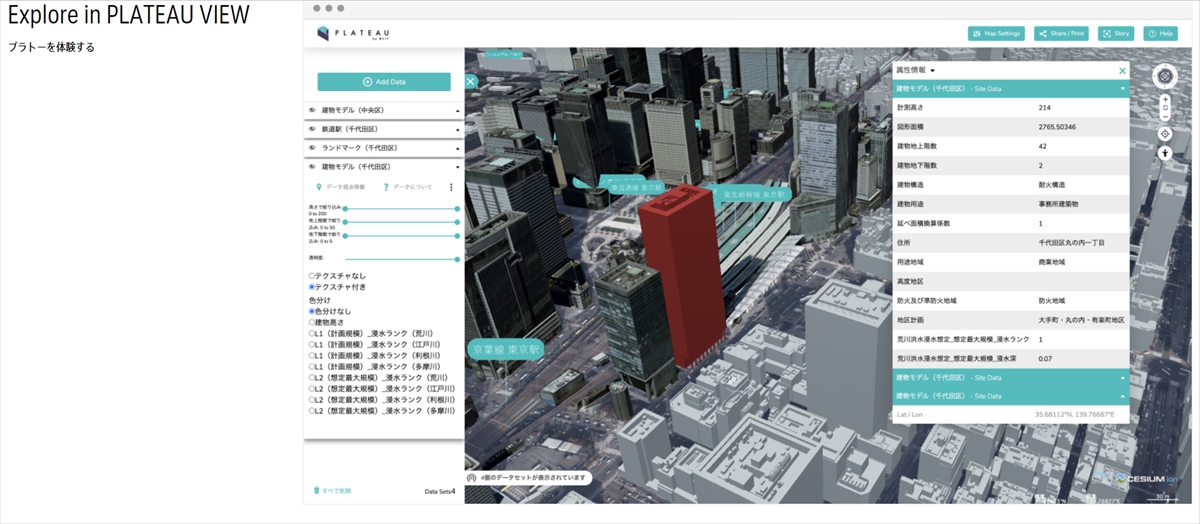Close the 属性情報 attribute panel
The image size is (1200, 524).
(x=1122, y=71)
